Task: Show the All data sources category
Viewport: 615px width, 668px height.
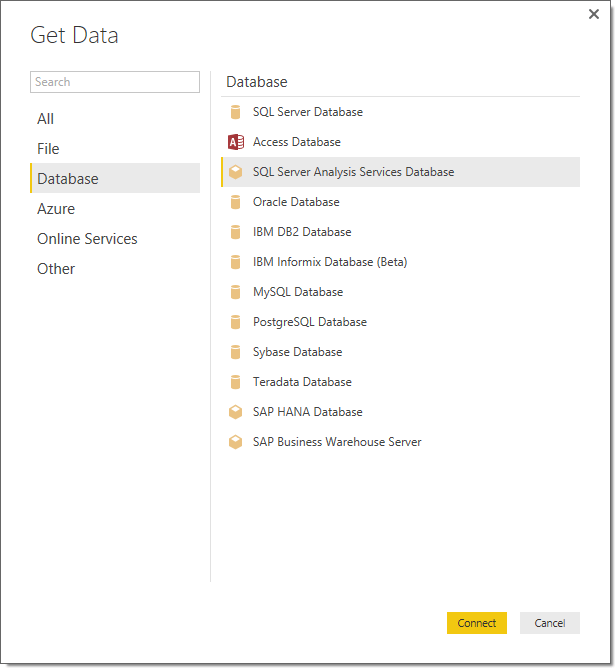Action: [46, 119]
